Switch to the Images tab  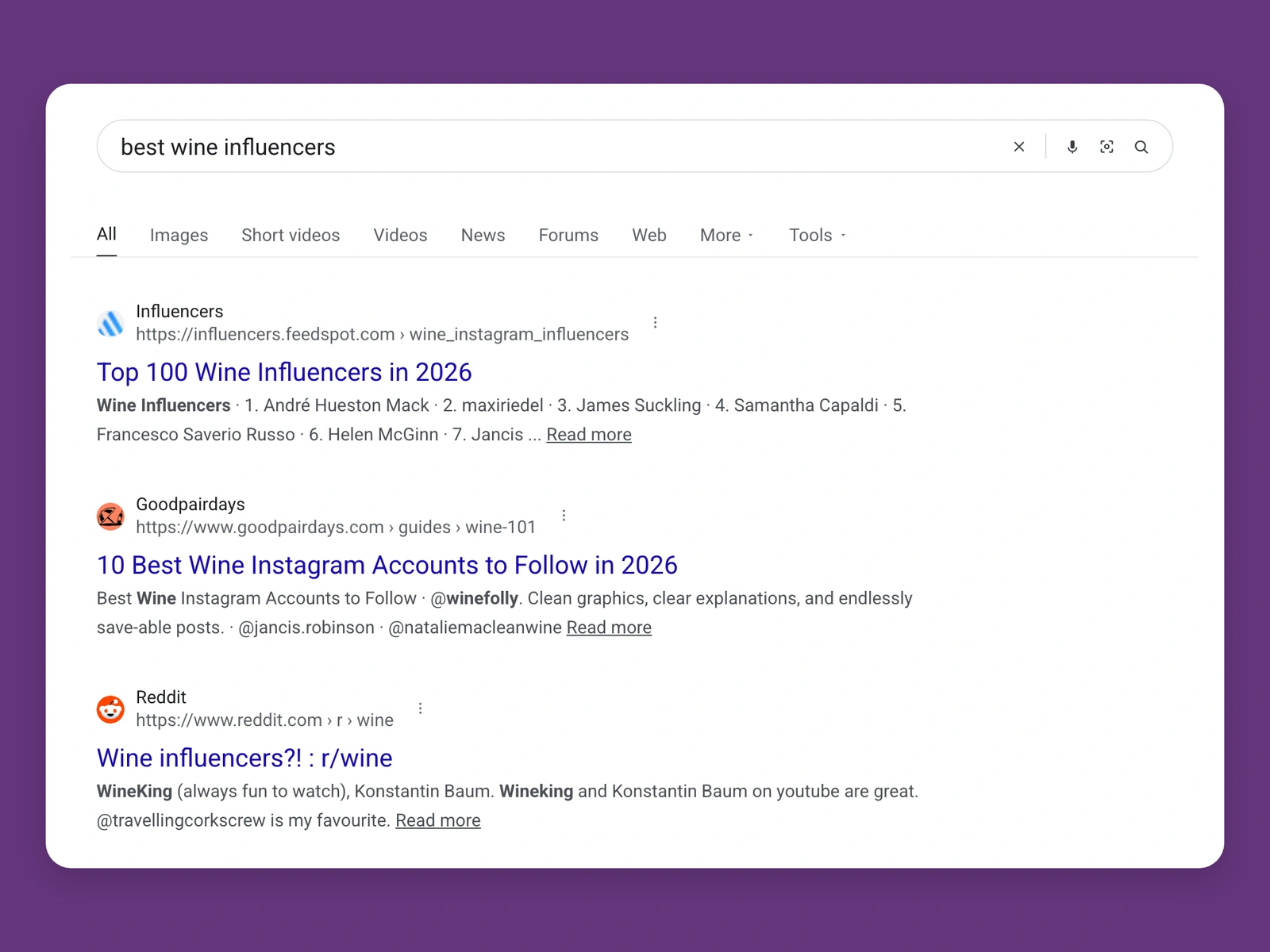(x=179, y=235)
